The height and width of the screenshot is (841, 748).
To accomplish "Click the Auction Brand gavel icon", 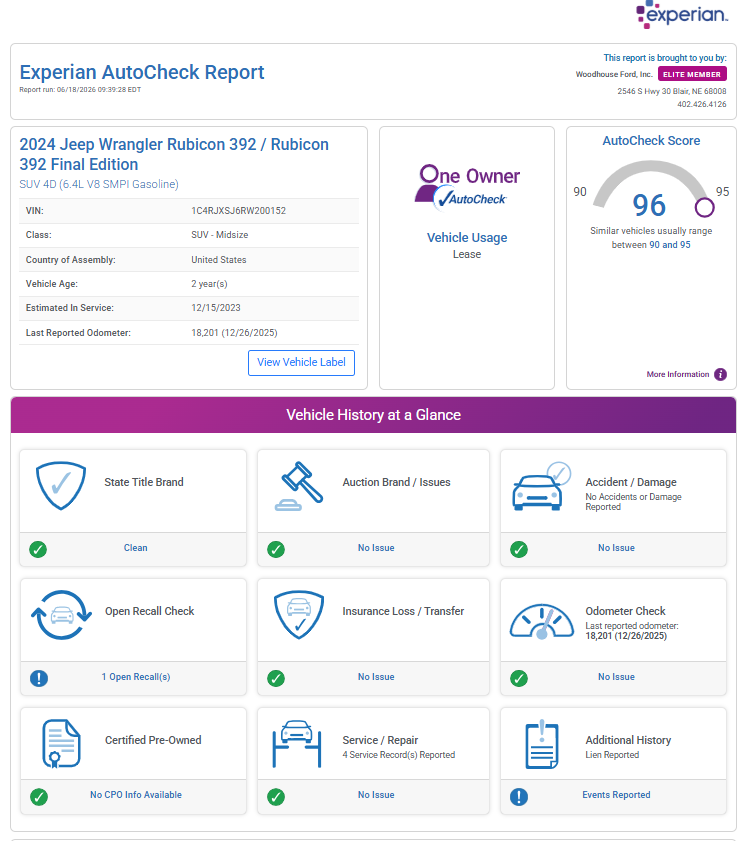I will point(299,486).
